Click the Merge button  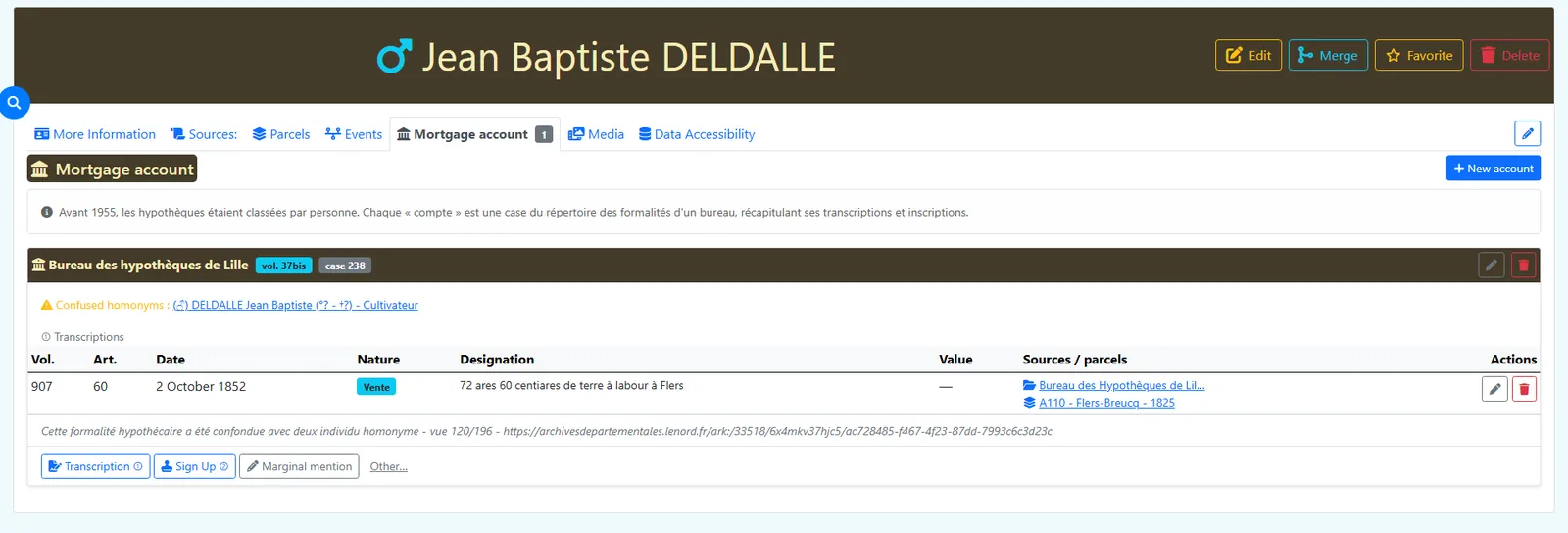click(x=1328, y=55)
